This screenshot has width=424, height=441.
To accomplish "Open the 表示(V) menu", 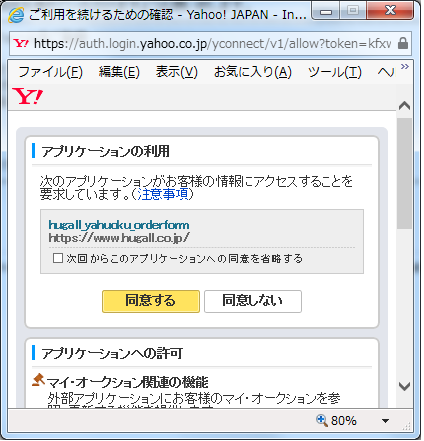I will point(177,72).
